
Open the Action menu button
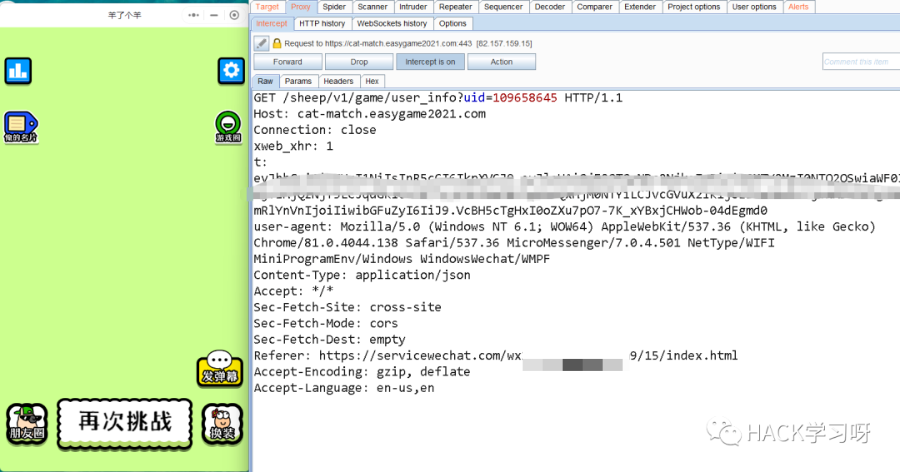point(502,61)
